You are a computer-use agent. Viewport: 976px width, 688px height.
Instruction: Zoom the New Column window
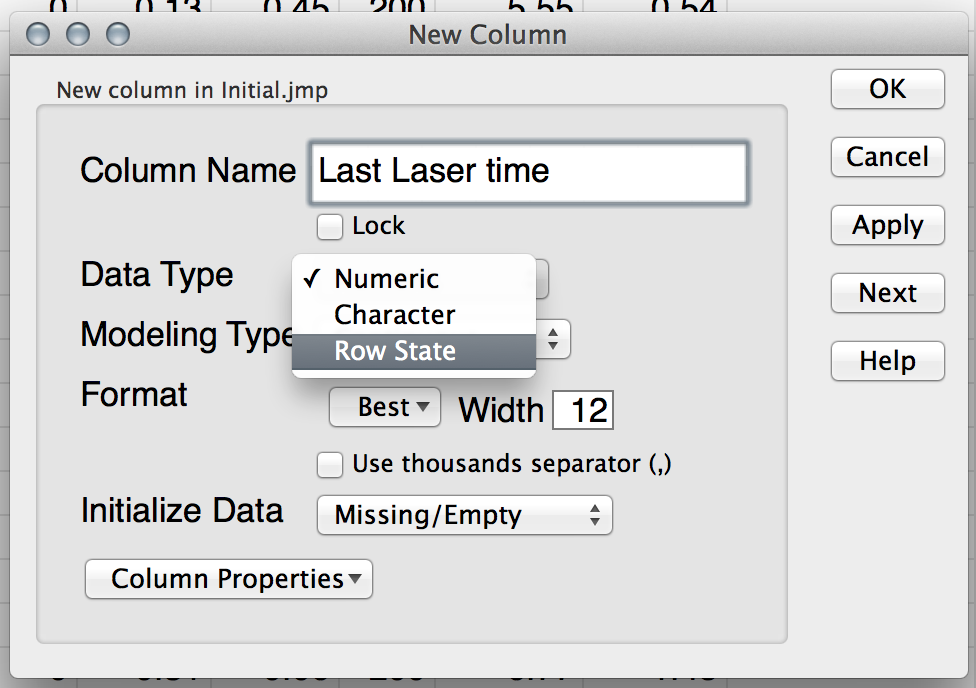point(118,35)
